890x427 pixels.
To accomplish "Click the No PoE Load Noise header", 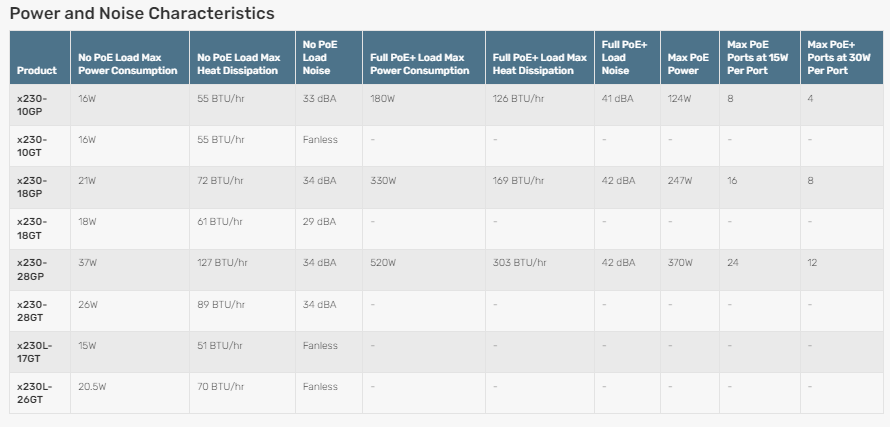I will pos(320,57).
